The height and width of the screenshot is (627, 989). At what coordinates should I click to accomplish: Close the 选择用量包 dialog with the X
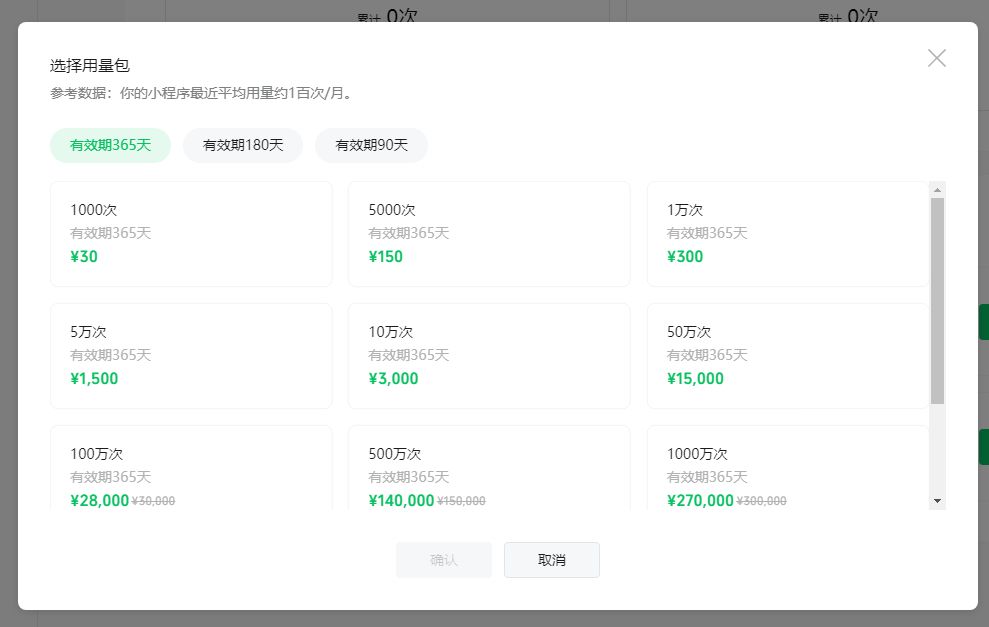tap(936, 57)
